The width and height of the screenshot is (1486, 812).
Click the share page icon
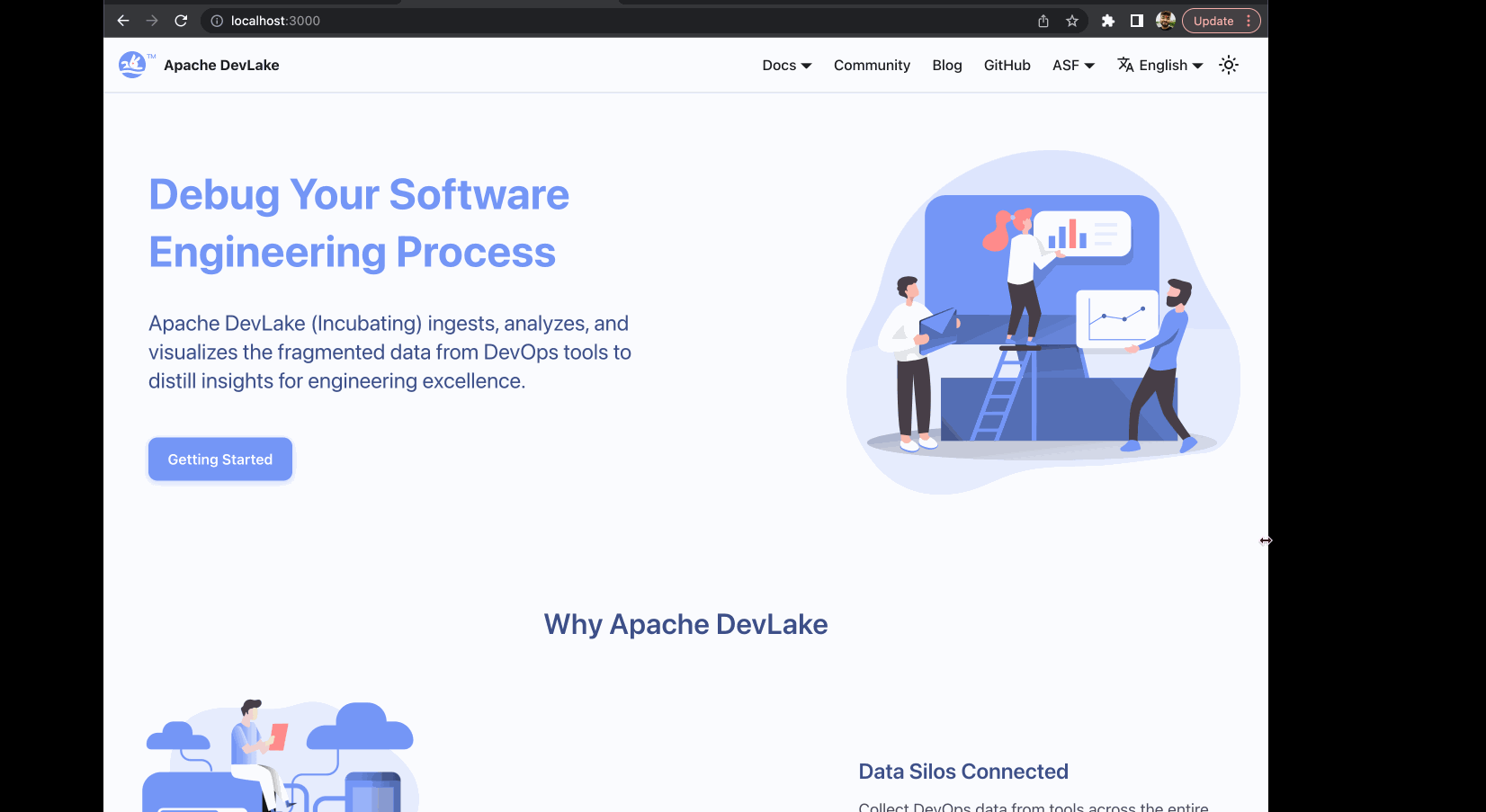(1043, 21)
